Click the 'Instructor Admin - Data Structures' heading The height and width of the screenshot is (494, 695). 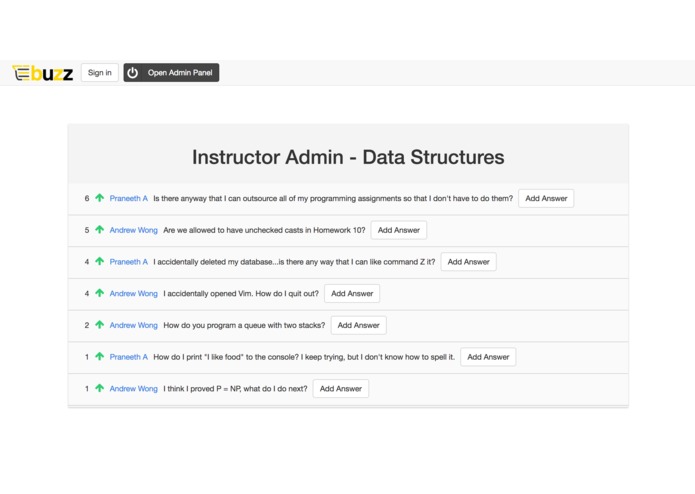tap(348, 157)
